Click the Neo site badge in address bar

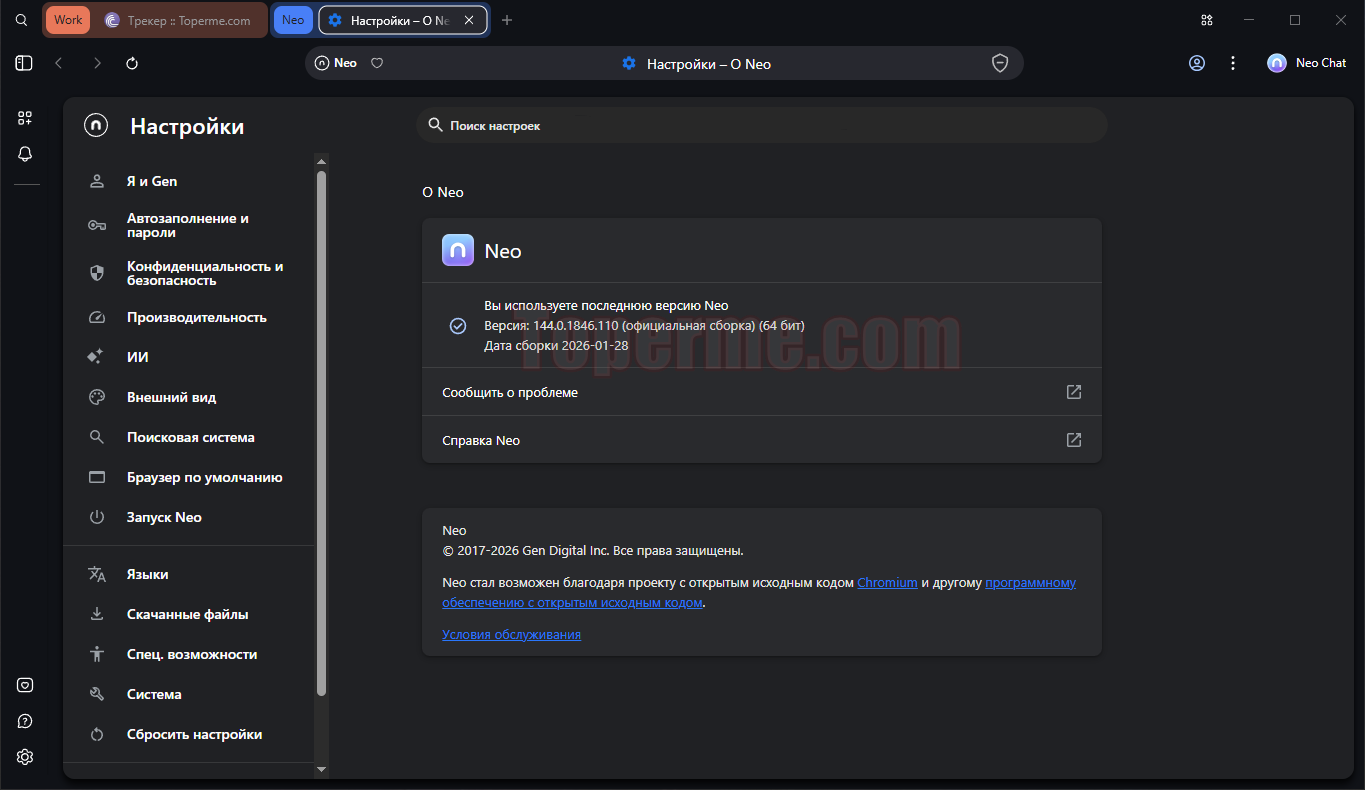point(336,63)
